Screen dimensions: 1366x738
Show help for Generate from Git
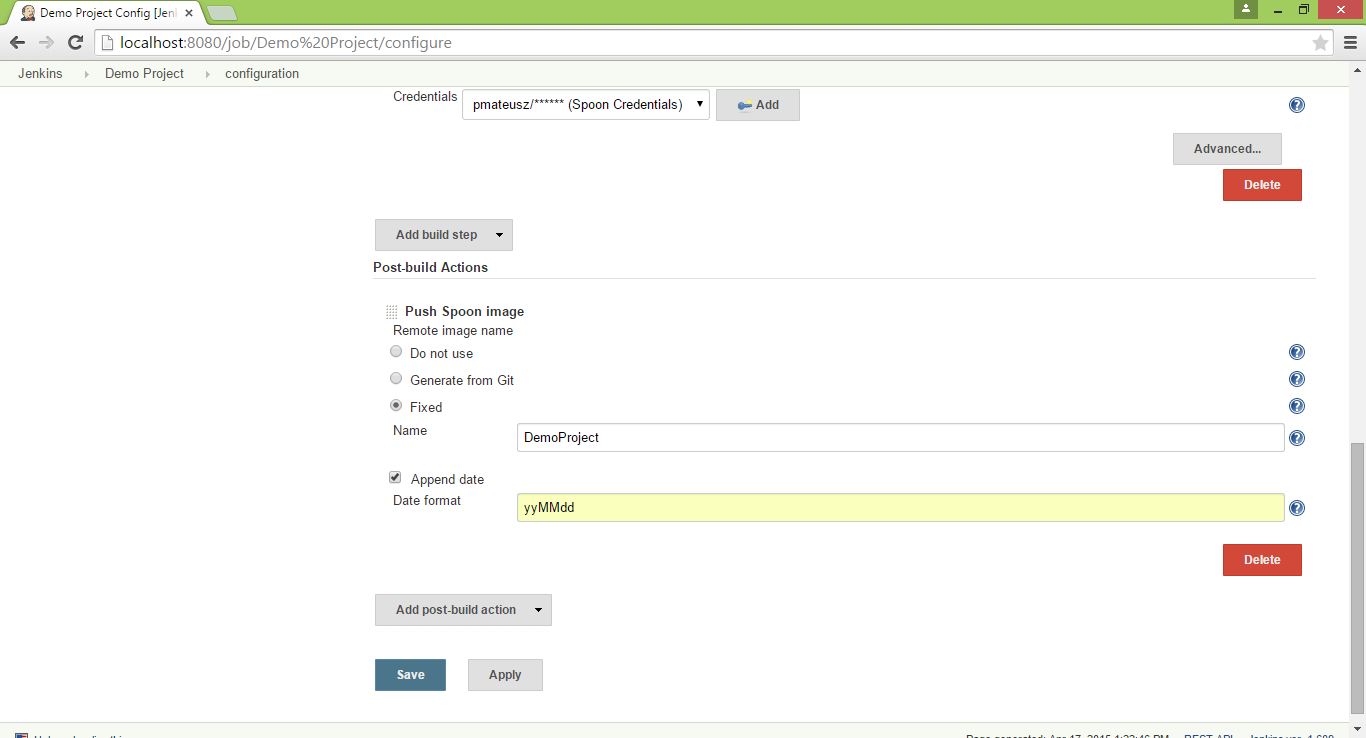tap(1297, 379)
